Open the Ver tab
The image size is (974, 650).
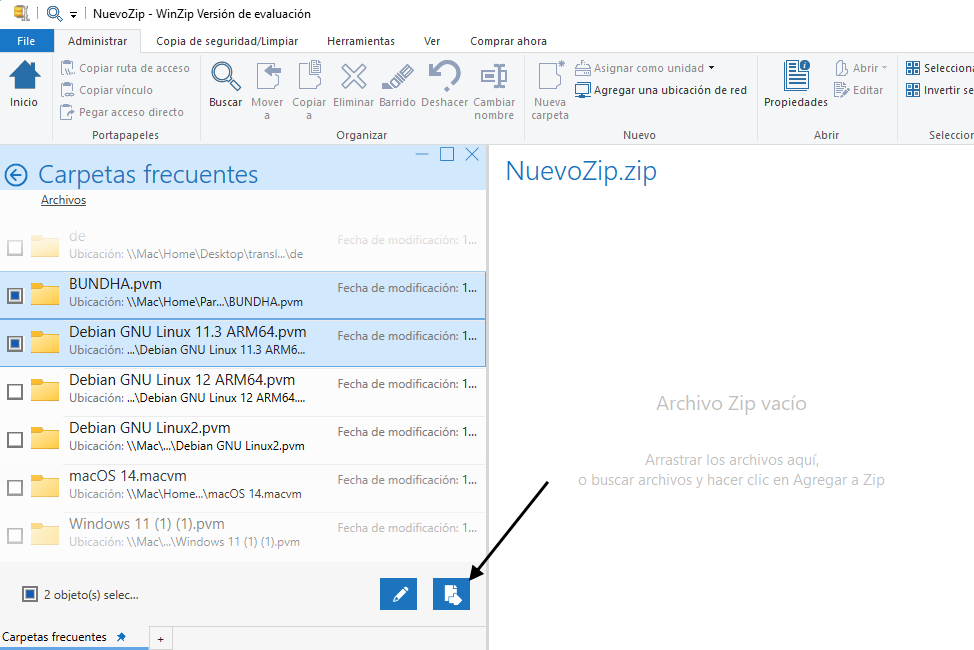[432, 41]
